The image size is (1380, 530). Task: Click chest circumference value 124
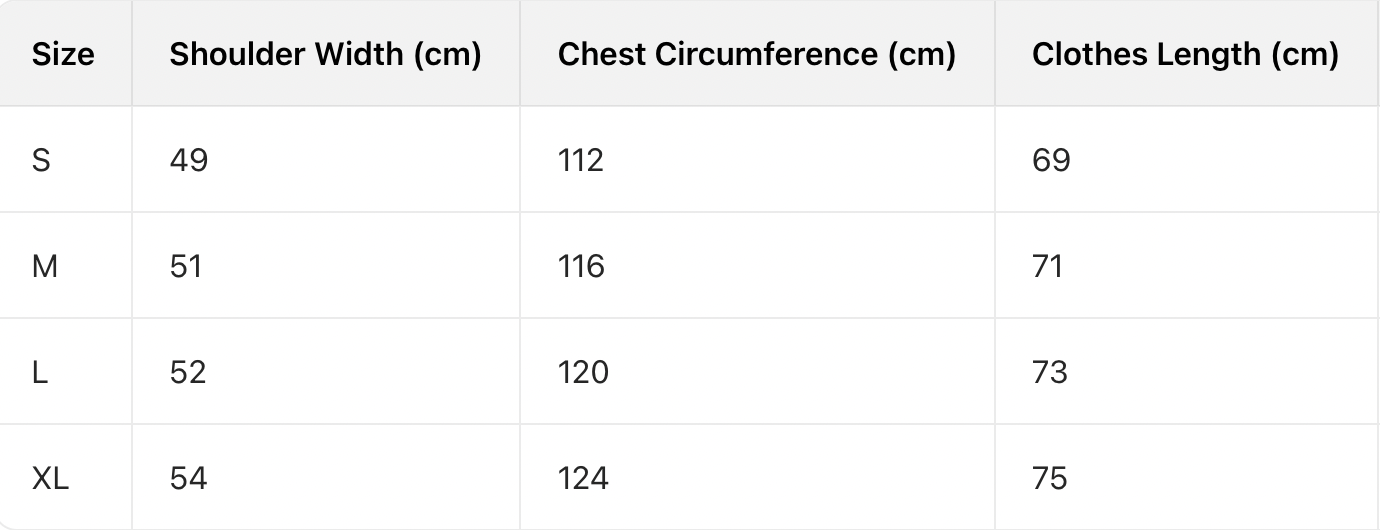(583, 478)
